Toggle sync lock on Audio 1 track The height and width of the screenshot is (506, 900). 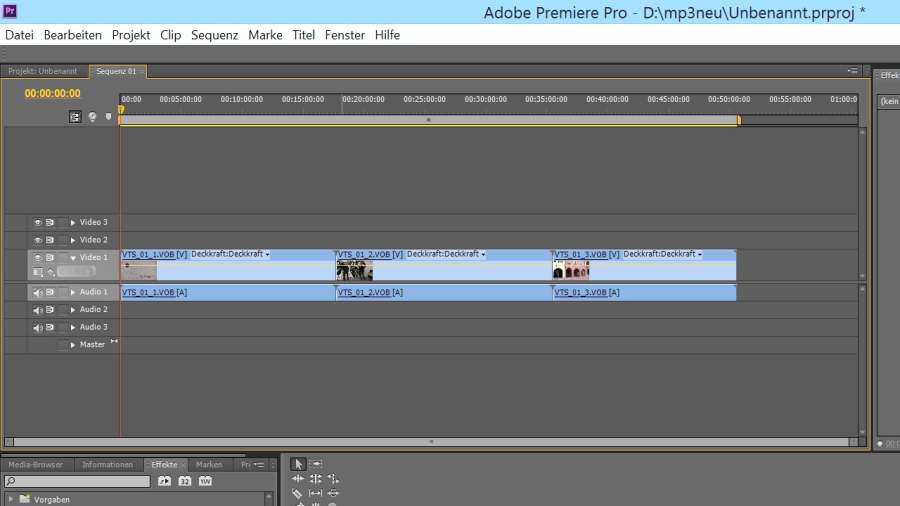[x=50, y=293]
